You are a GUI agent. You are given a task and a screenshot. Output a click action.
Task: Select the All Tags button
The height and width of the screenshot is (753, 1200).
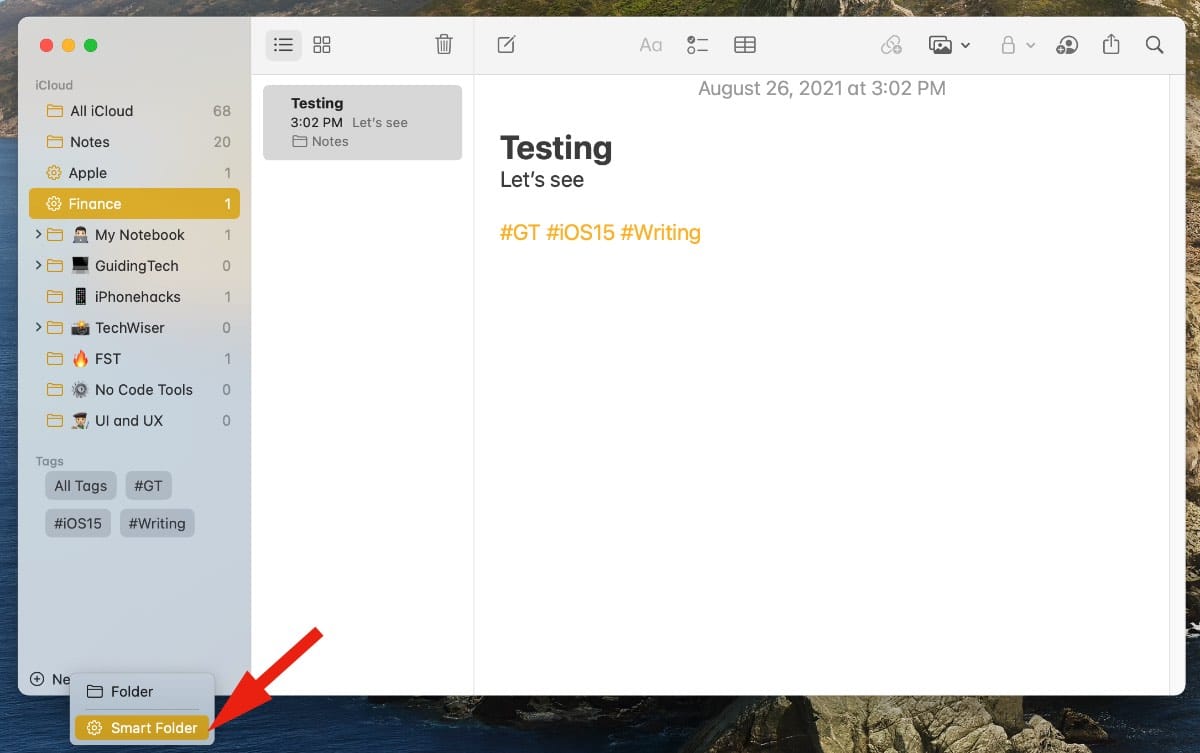coord(81,486)
